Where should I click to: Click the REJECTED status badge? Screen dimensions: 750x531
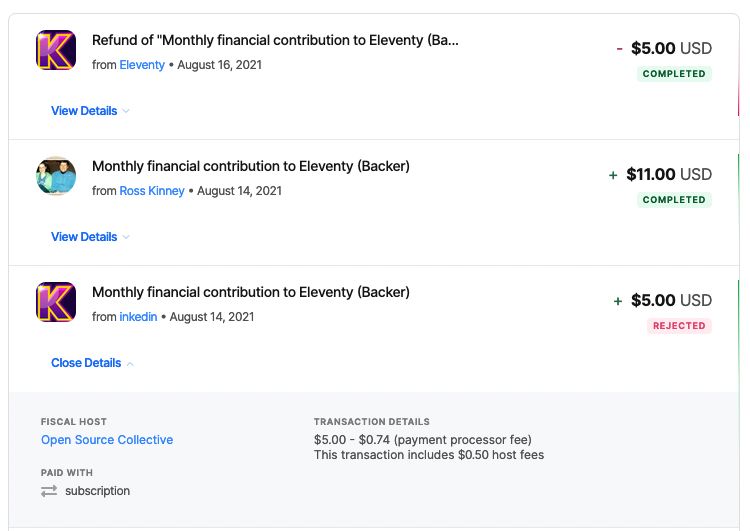(679, 326)
